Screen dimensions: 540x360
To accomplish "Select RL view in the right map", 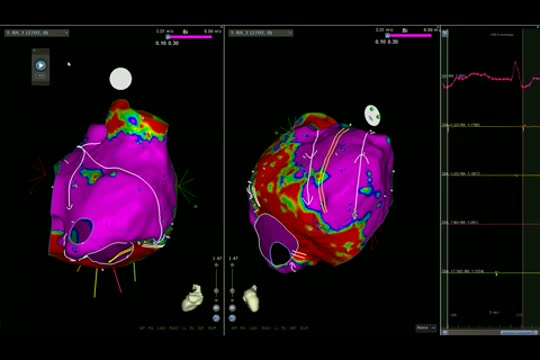I will [283, 328].
